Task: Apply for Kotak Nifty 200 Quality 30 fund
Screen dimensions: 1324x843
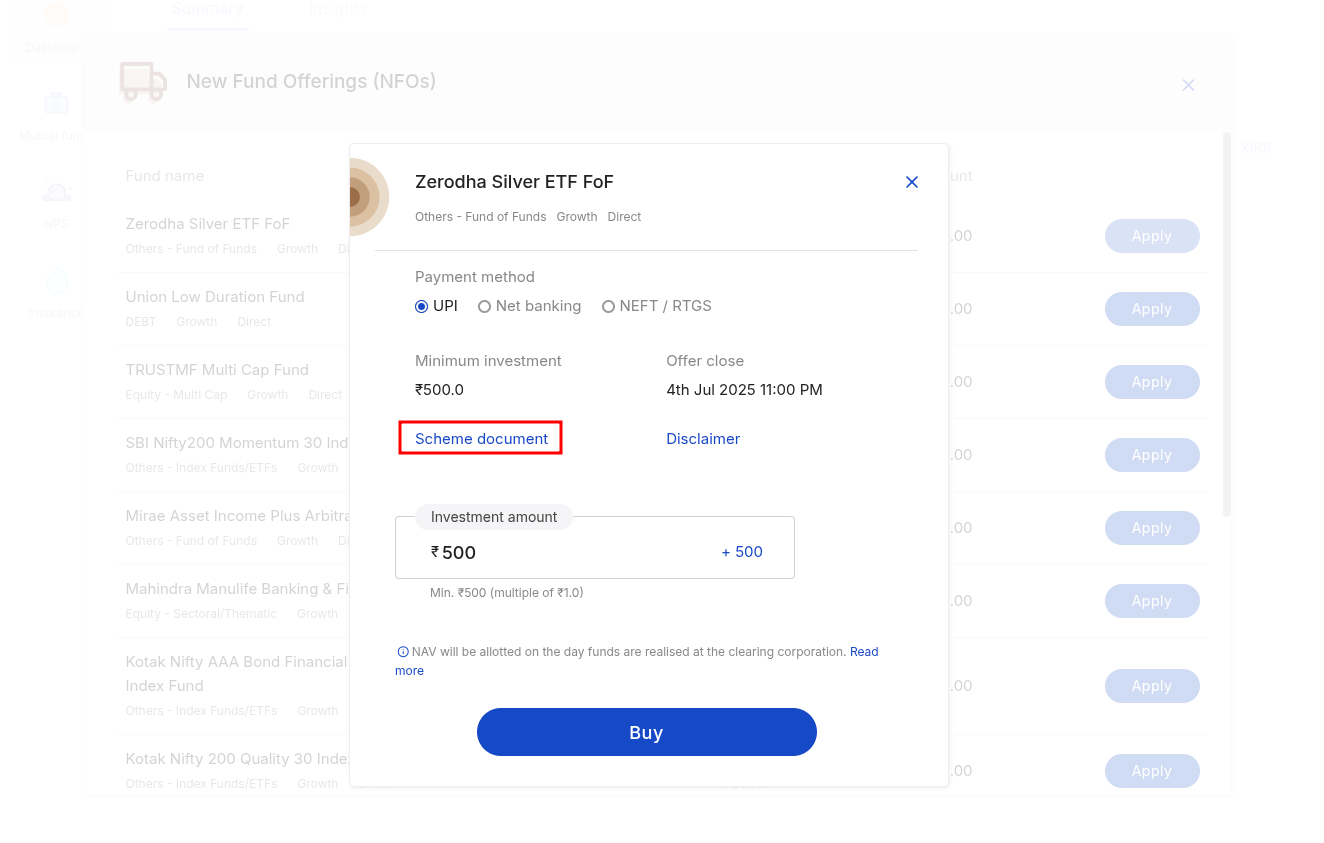Action: [x=1152, y=771]
